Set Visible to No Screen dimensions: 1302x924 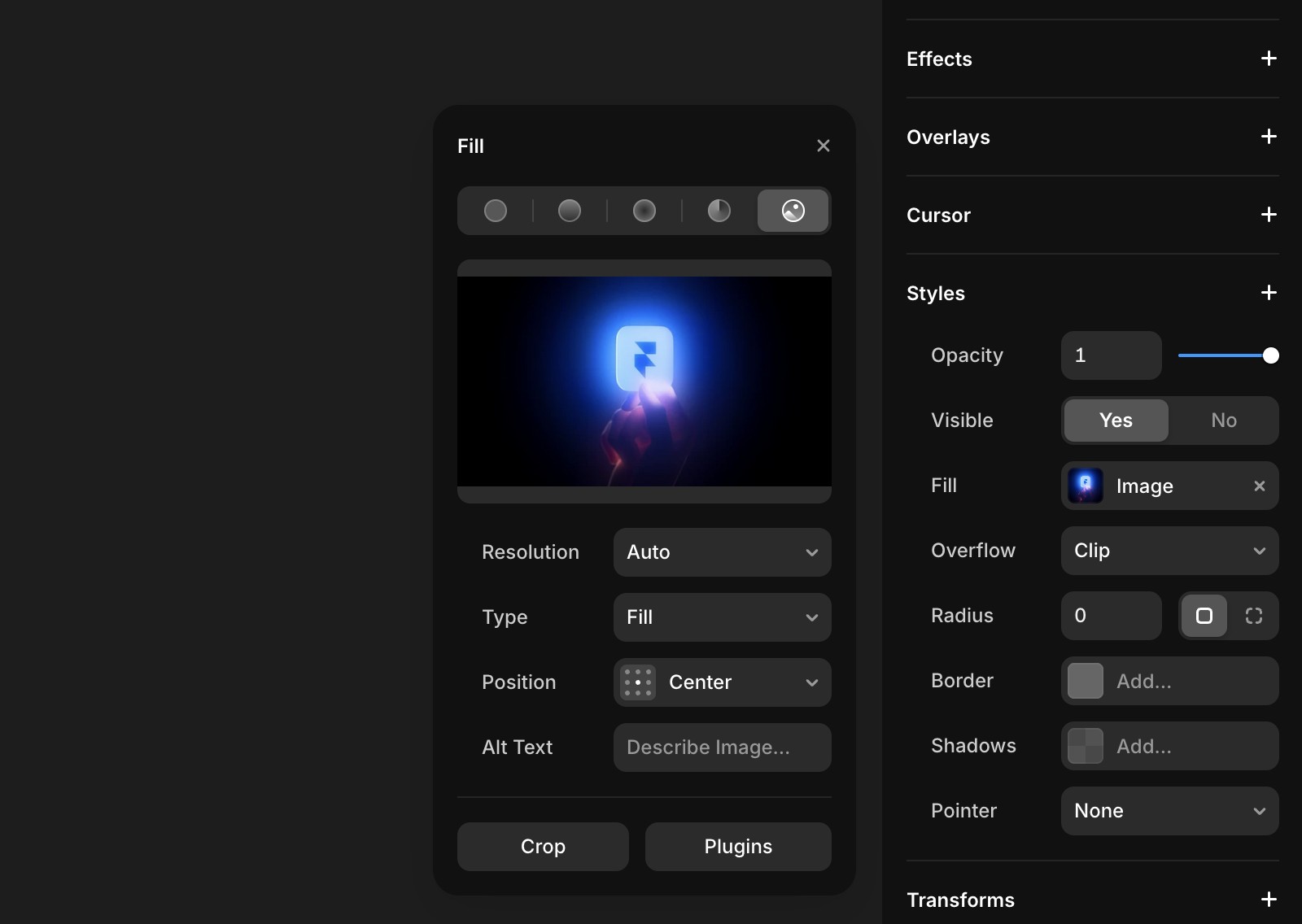click(x=1224, y=421)
